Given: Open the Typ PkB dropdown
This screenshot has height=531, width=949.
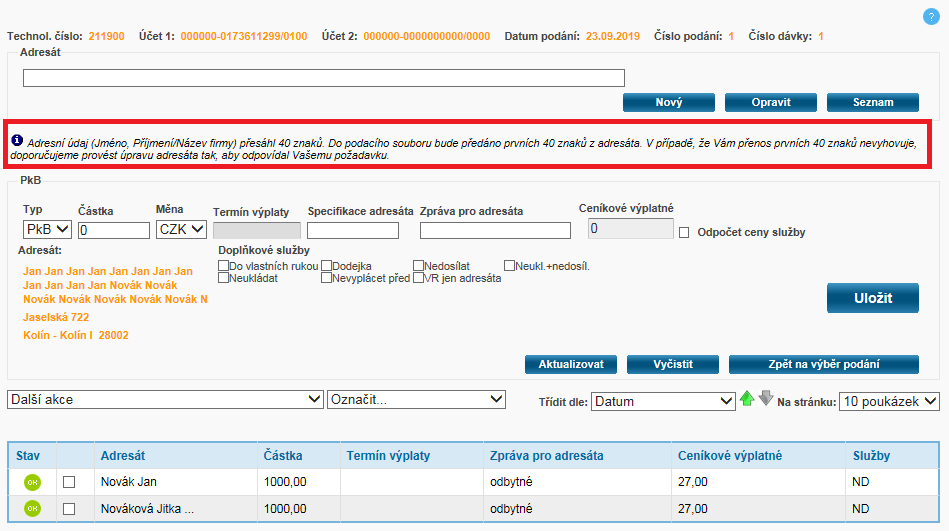Looking at the screenshot, I should tap(46, 230).
